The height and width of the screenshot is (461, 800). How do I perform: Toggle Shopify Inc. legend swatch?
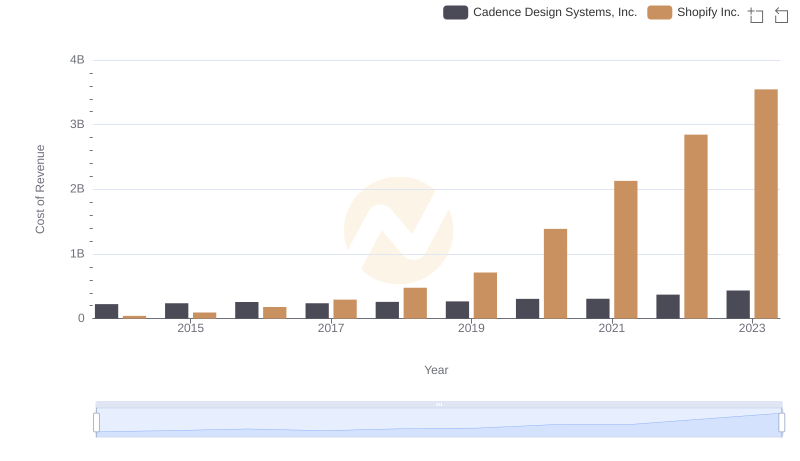[659, 12]
